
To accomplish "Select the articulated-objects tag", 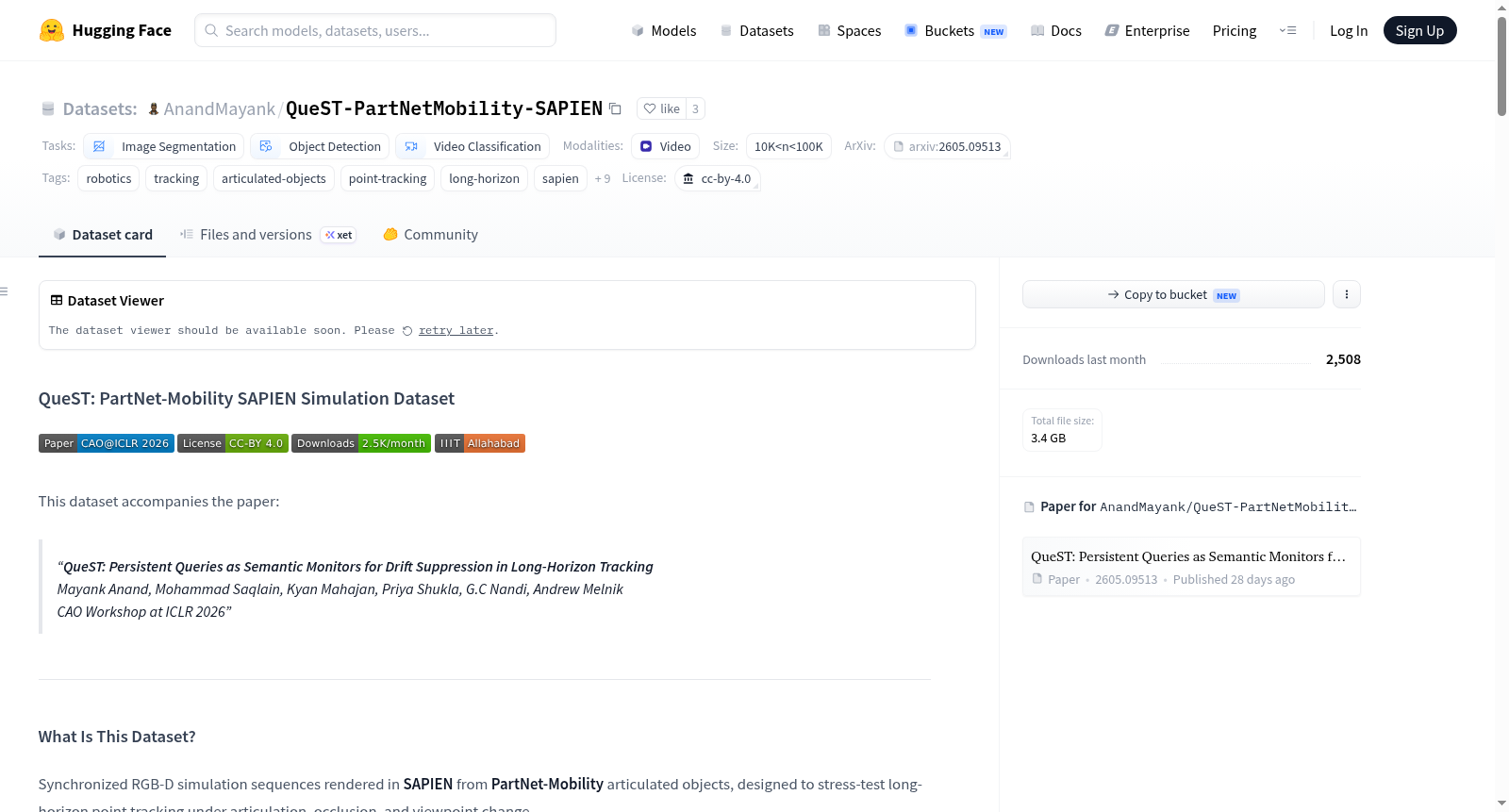I will (274, 178).
